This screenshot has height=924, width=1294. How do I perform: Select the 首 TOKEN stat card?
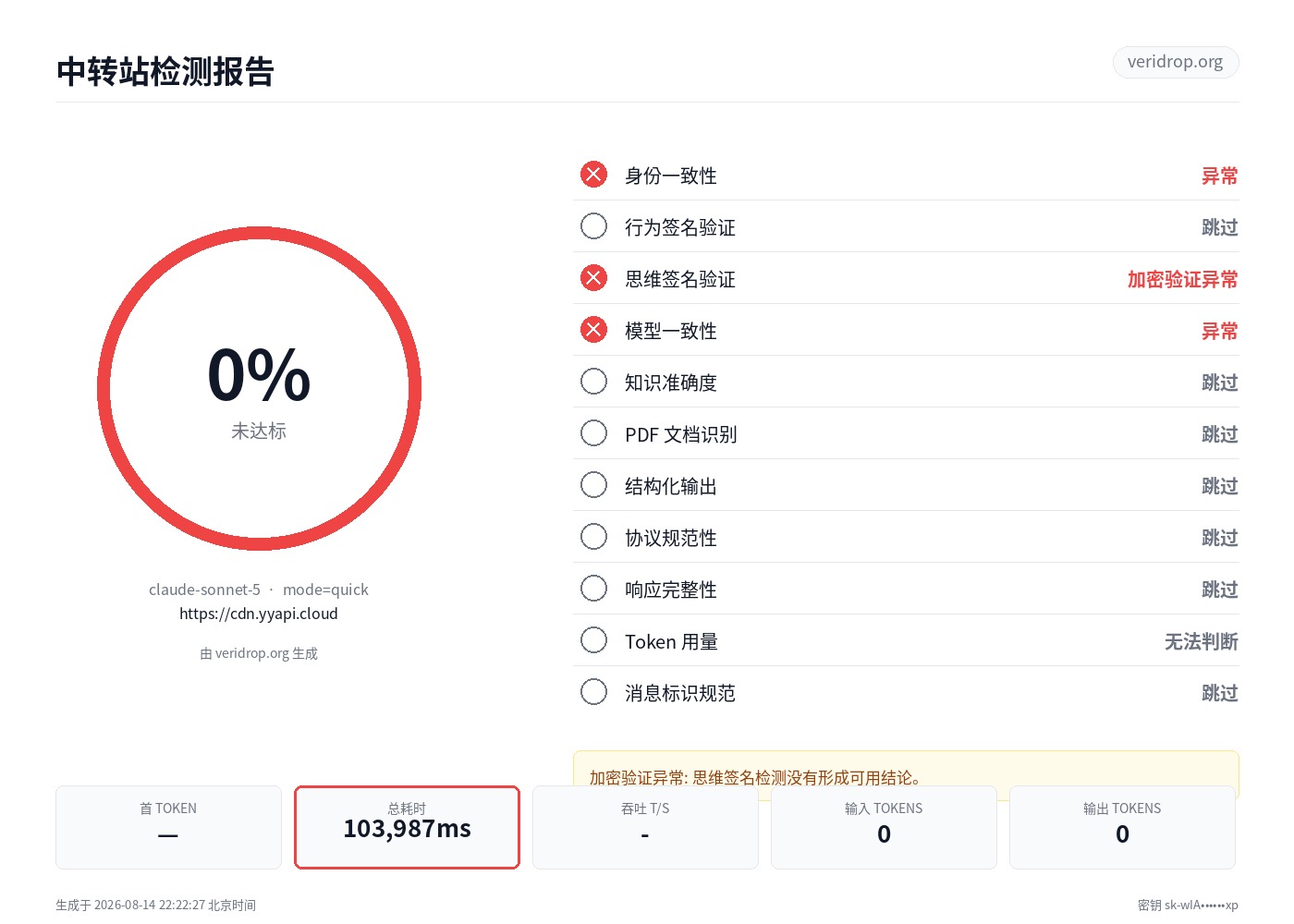(x=168, y=827)
